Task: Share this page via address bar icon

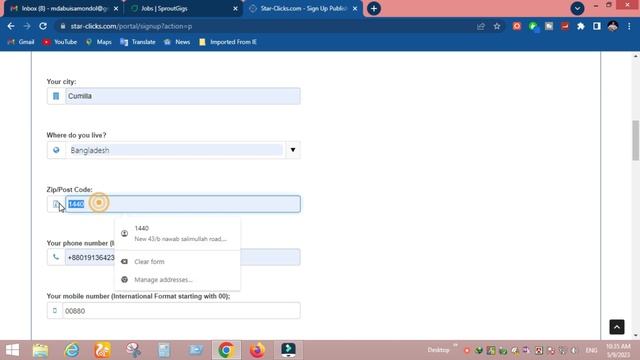Action: point(481,26)
